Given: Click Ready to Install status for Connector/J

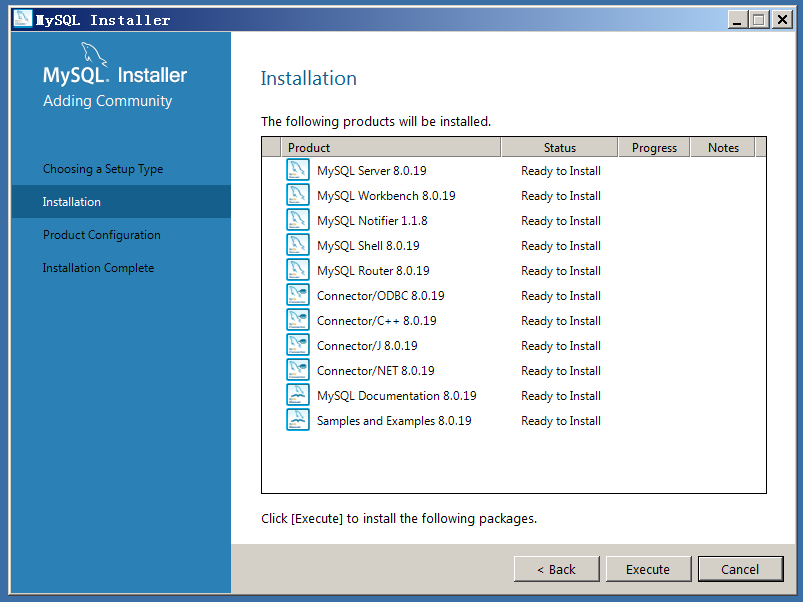Looking at the screenshot, I should [561, 347].
